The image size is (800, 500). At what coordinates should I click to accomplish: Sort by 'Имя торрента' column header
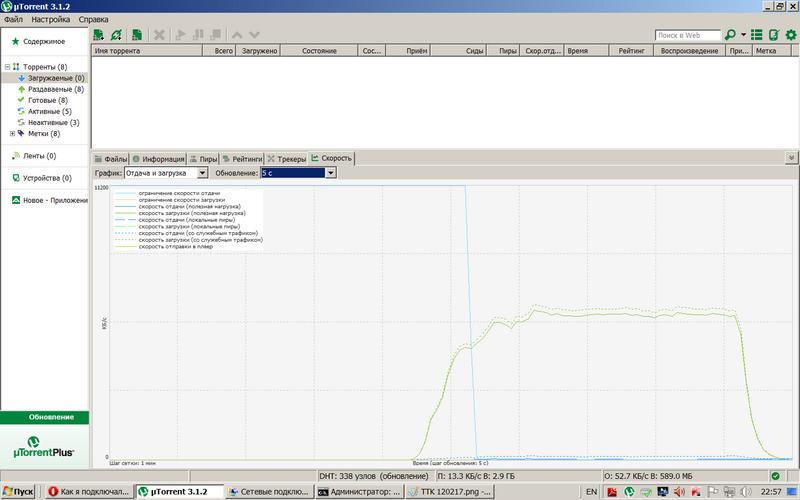tap(147, 51)
